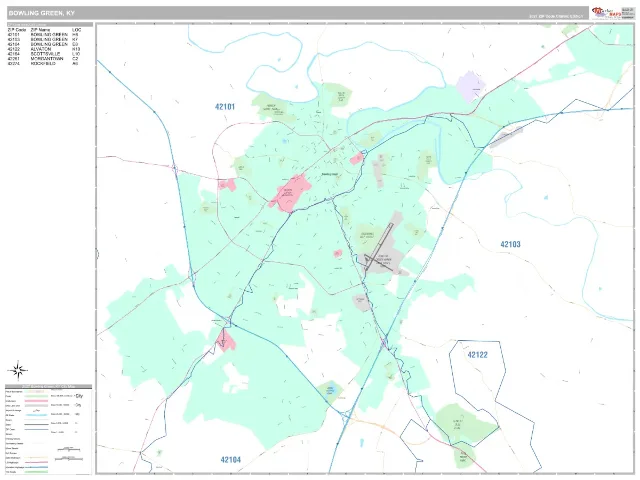
Task: Click the large "City" sample label in the legend
Action: coord(79,396)
